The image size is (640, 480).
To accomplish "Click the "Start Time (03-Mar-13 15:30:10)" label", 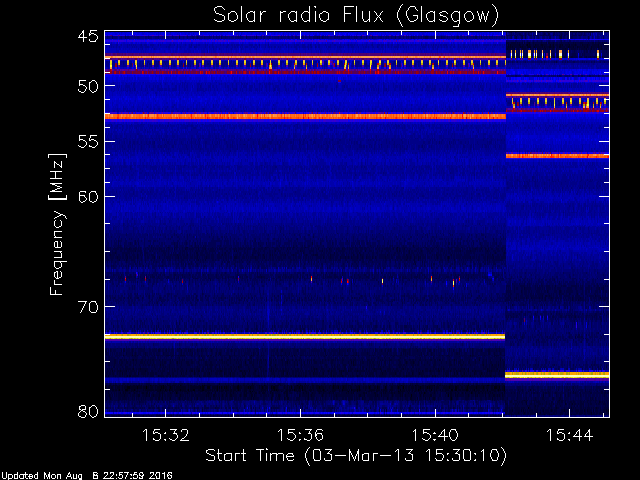I will [356, 456].
